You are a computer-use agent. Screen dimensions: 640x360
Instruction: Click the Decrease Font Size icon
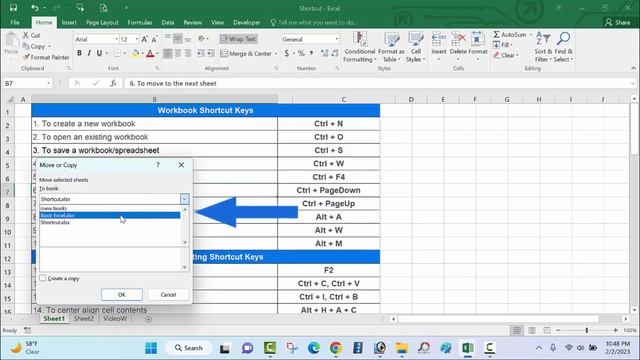click(x=154, y=39)
